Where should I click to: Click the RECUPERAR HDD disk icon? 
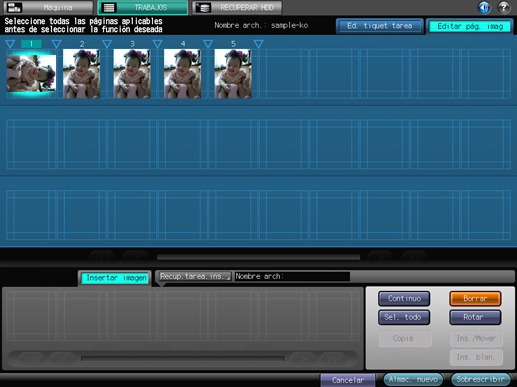[x=203, y=7]
